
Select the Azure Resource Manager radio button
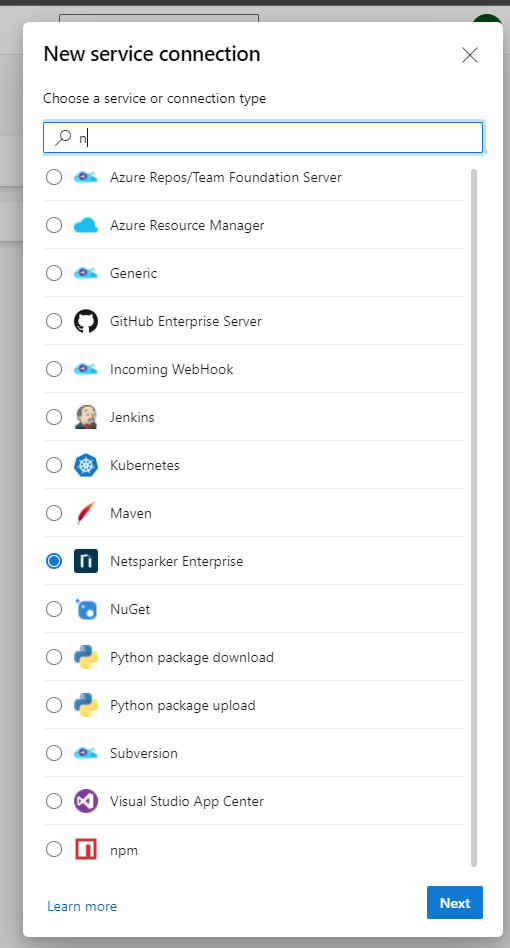(54, 225)
